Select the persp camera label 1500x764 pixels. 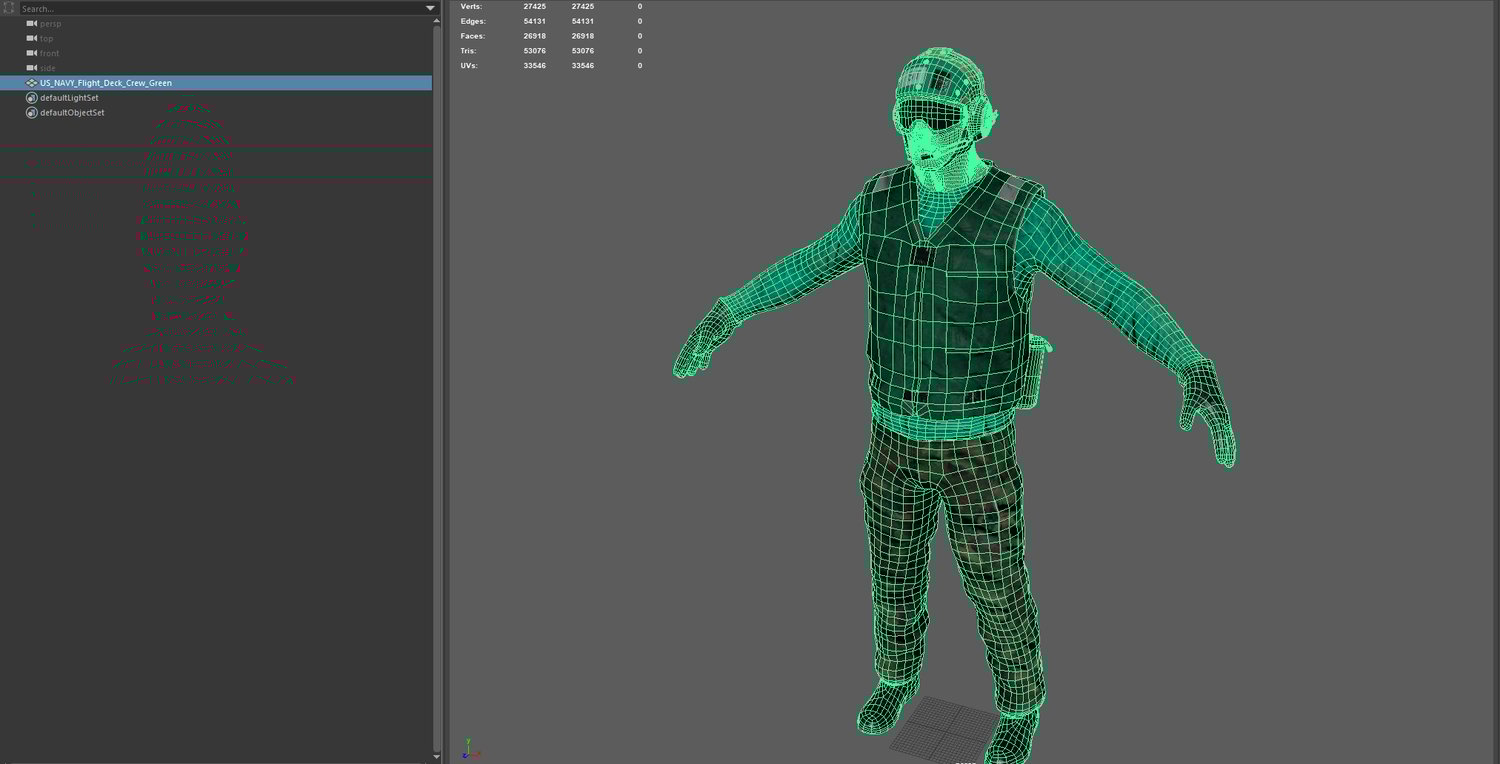(x=50, y=23)
